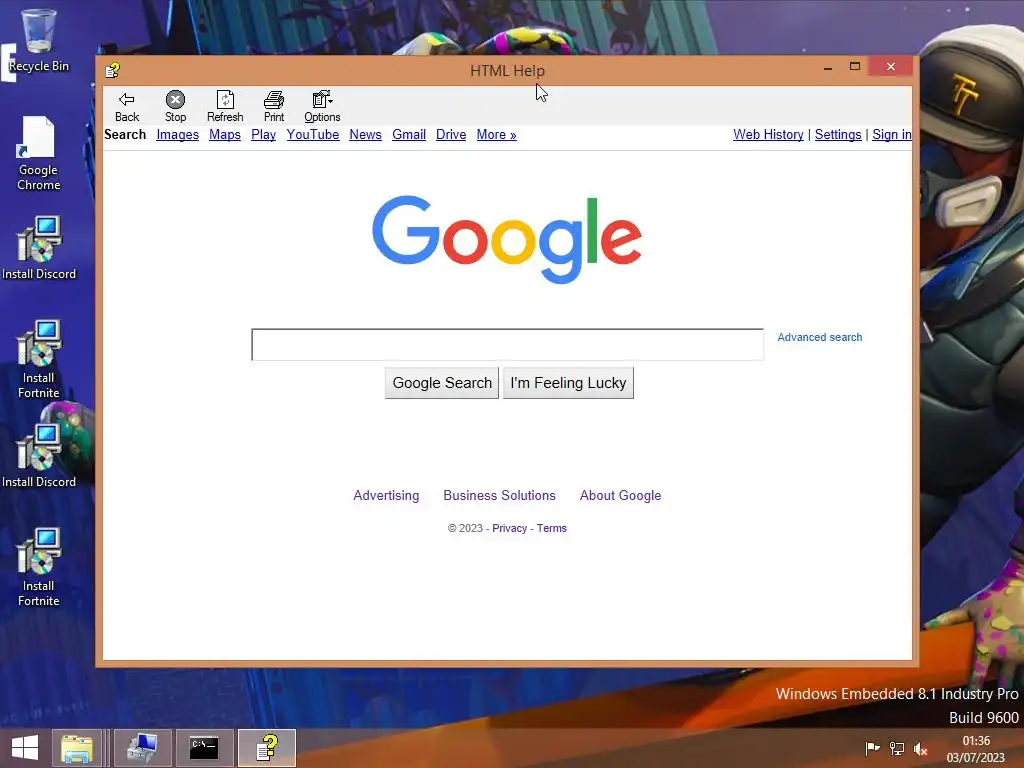Click the I'm Feeling Lucky button
The height and width of the screenshot is (768, 1024).
click(568, 383)
